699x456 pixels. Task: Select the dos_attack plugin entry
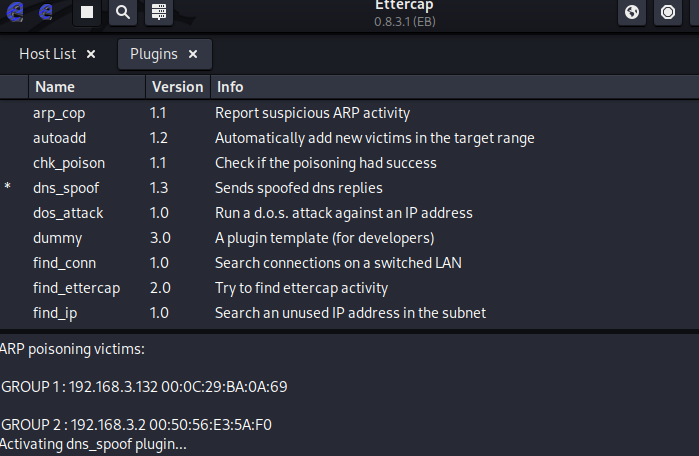68,213
